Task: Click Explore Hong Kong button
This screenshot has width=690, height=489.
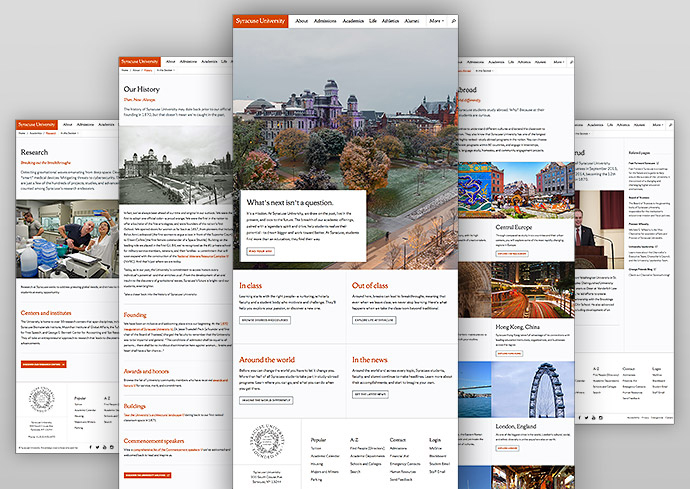Action: click(509, 353)
